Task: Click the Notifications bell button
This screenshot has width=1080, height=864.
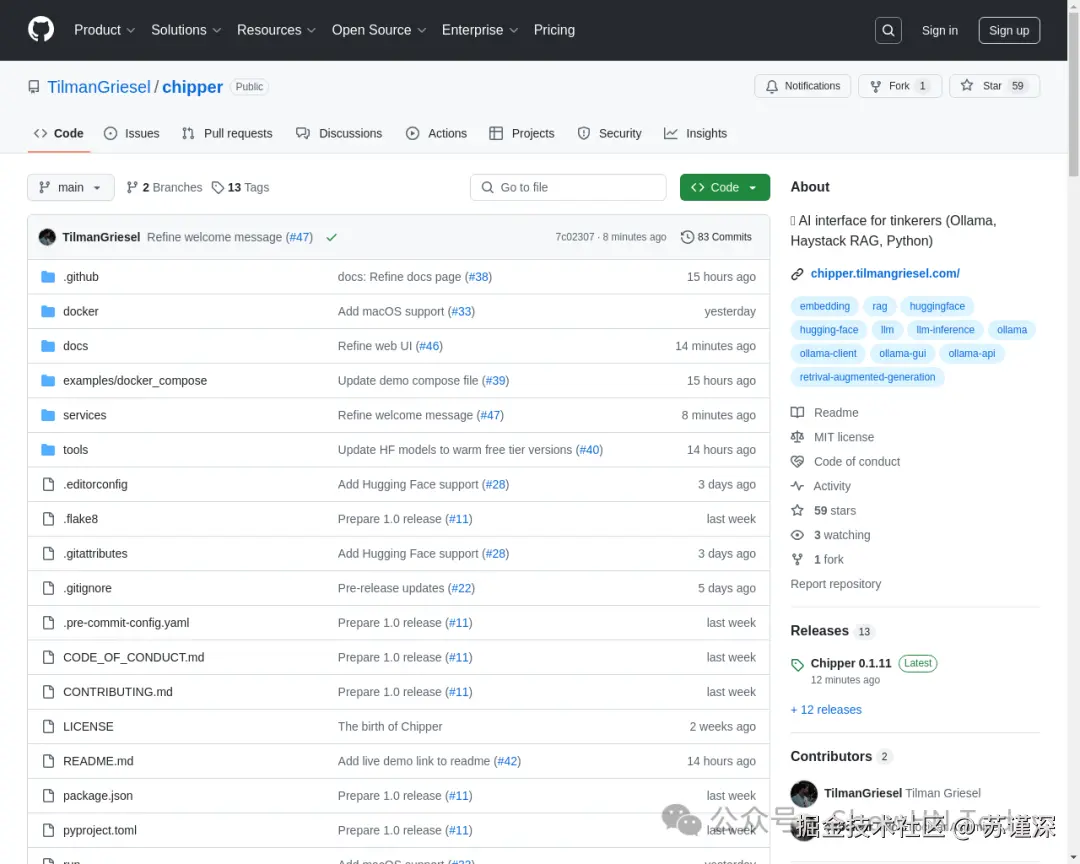Action: pos(802,86)
